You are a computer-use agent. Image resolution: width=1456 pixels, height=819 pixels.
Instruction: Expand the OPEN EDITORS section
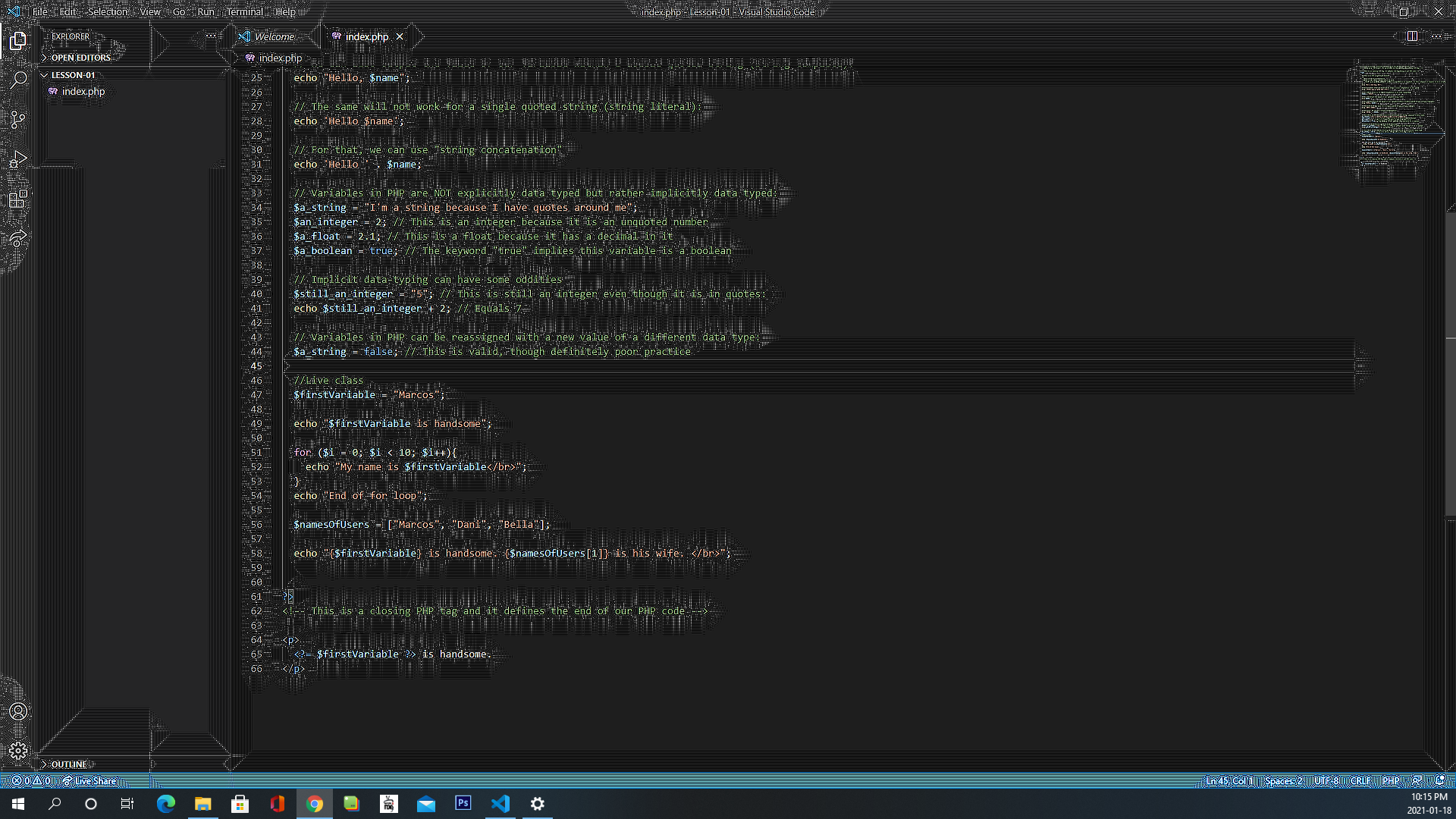(x=80, y=57)
